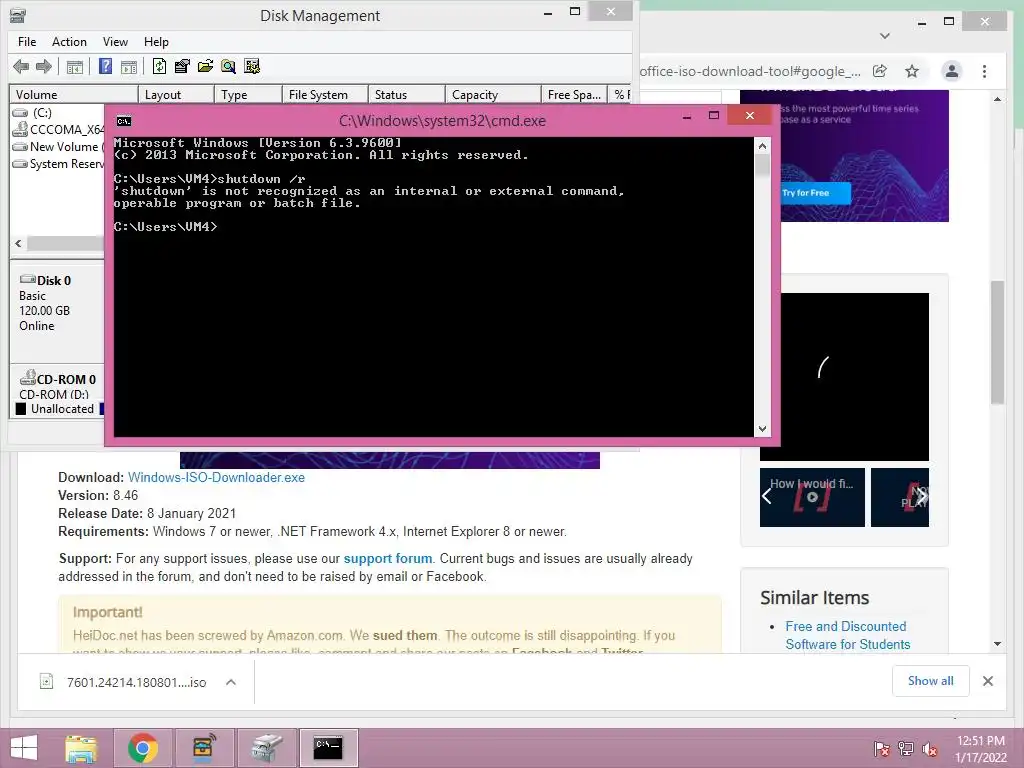Select the CCCOMA_X64 volume row
Image resolution: width=1024 pixels, height=768 pixels.
click(x=57, y=129)
